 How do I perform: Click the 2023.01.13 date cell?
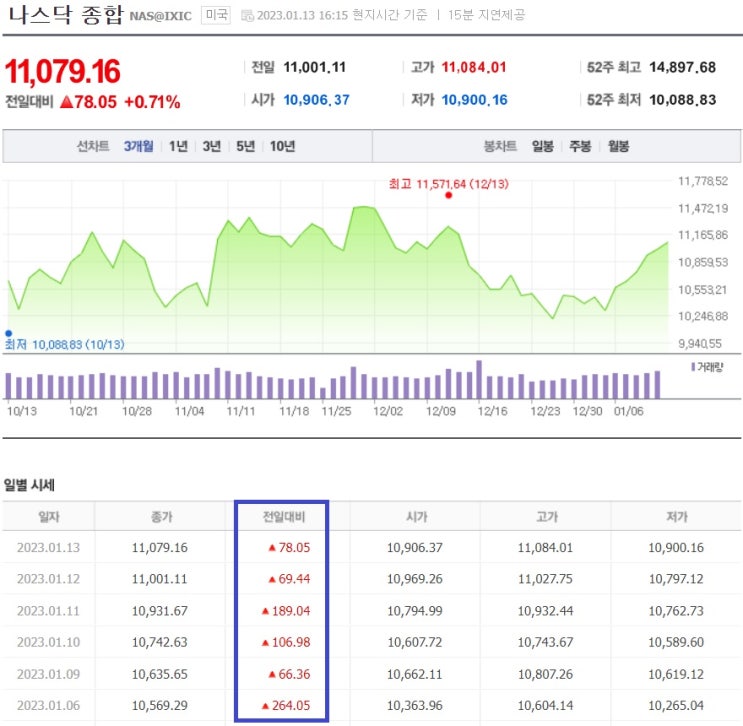[x=48, y=547]
